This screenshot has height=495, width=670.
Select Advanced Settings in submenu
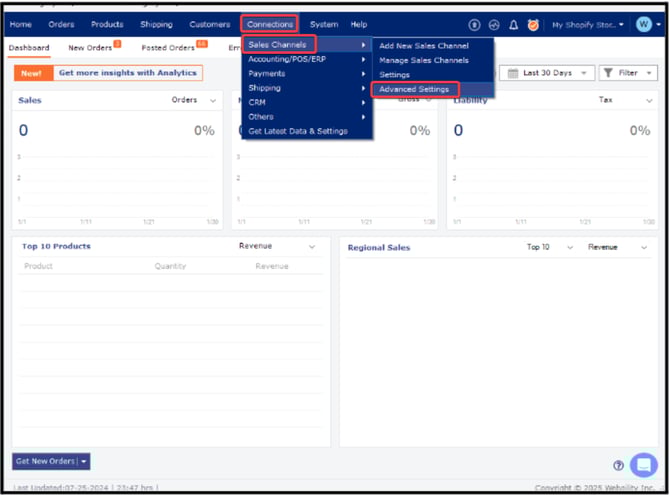coord(414,90)
